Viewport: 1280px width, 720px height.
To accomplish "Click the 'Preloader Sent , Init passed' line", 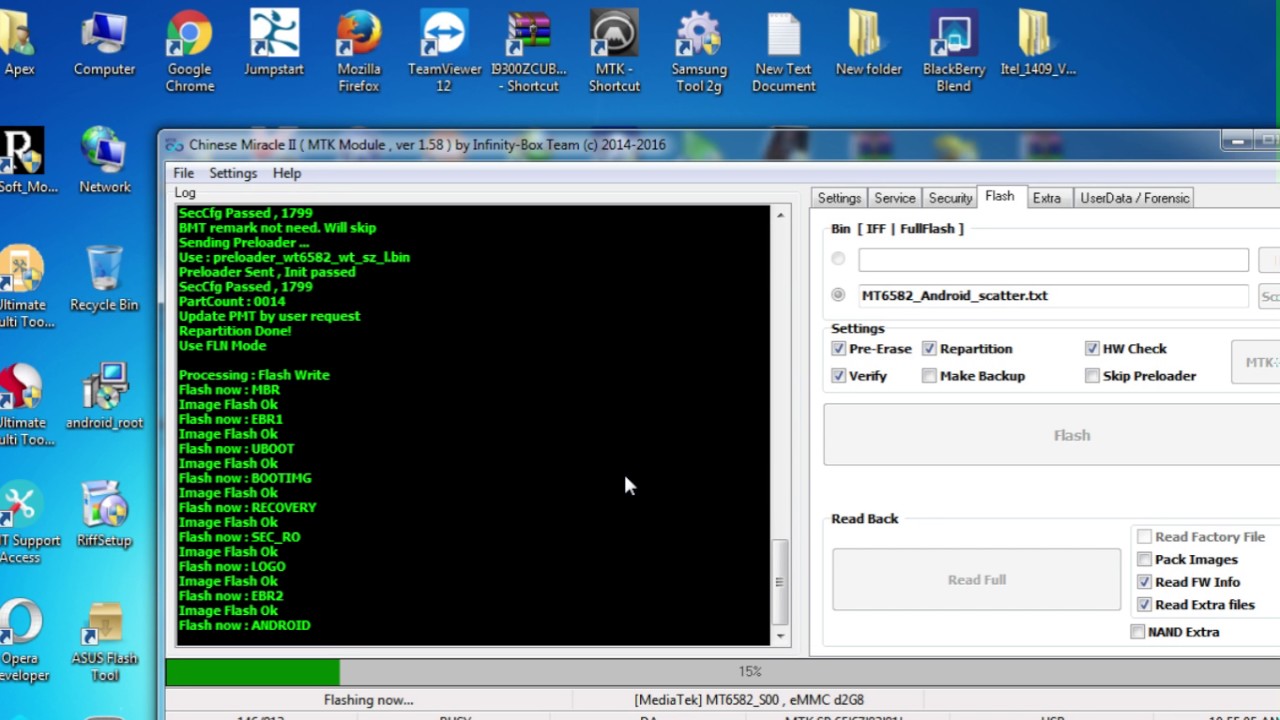I will point(267,272).
